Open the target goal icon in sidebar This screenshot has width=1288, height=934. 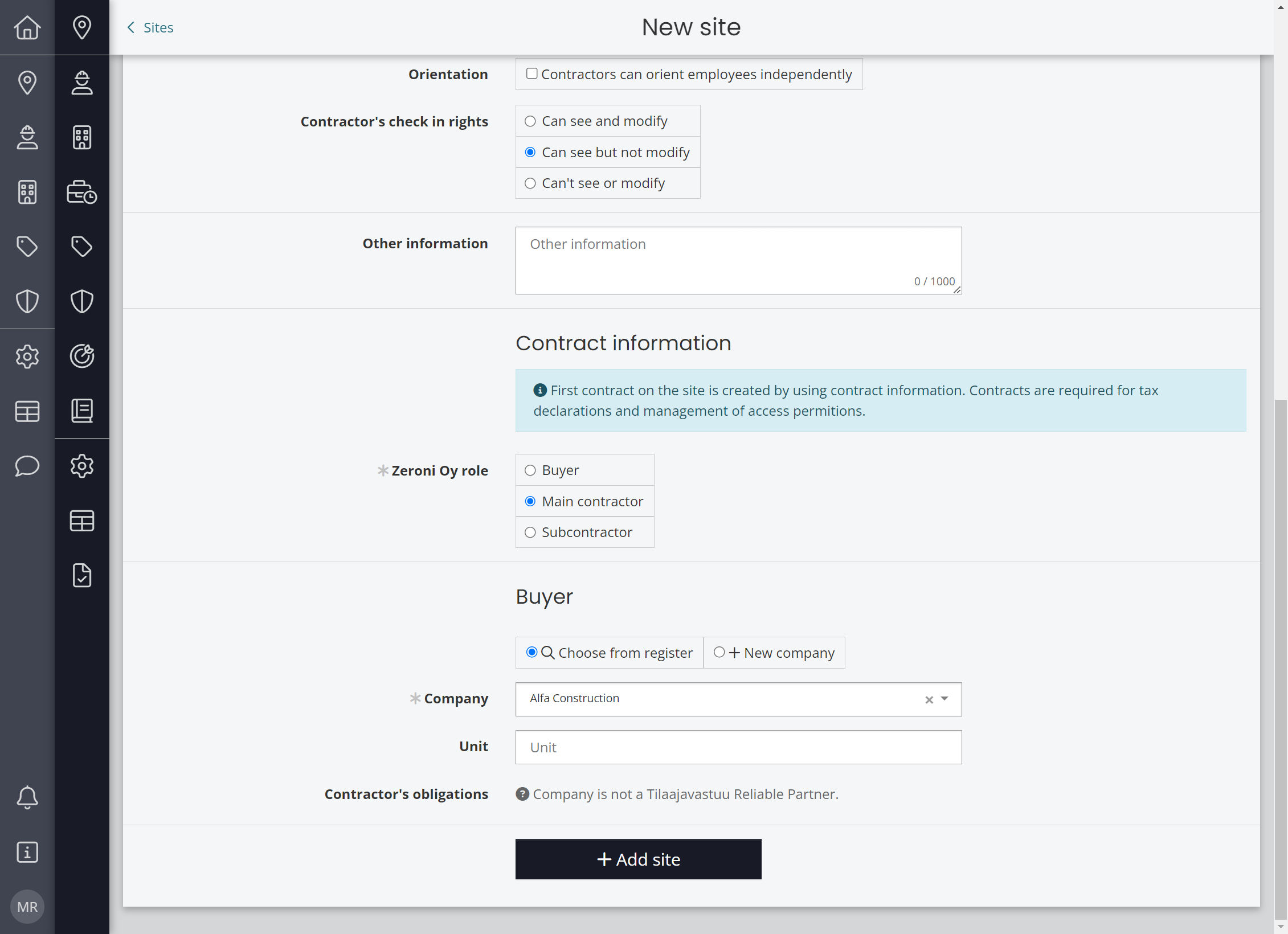click(x=82, y=356)
